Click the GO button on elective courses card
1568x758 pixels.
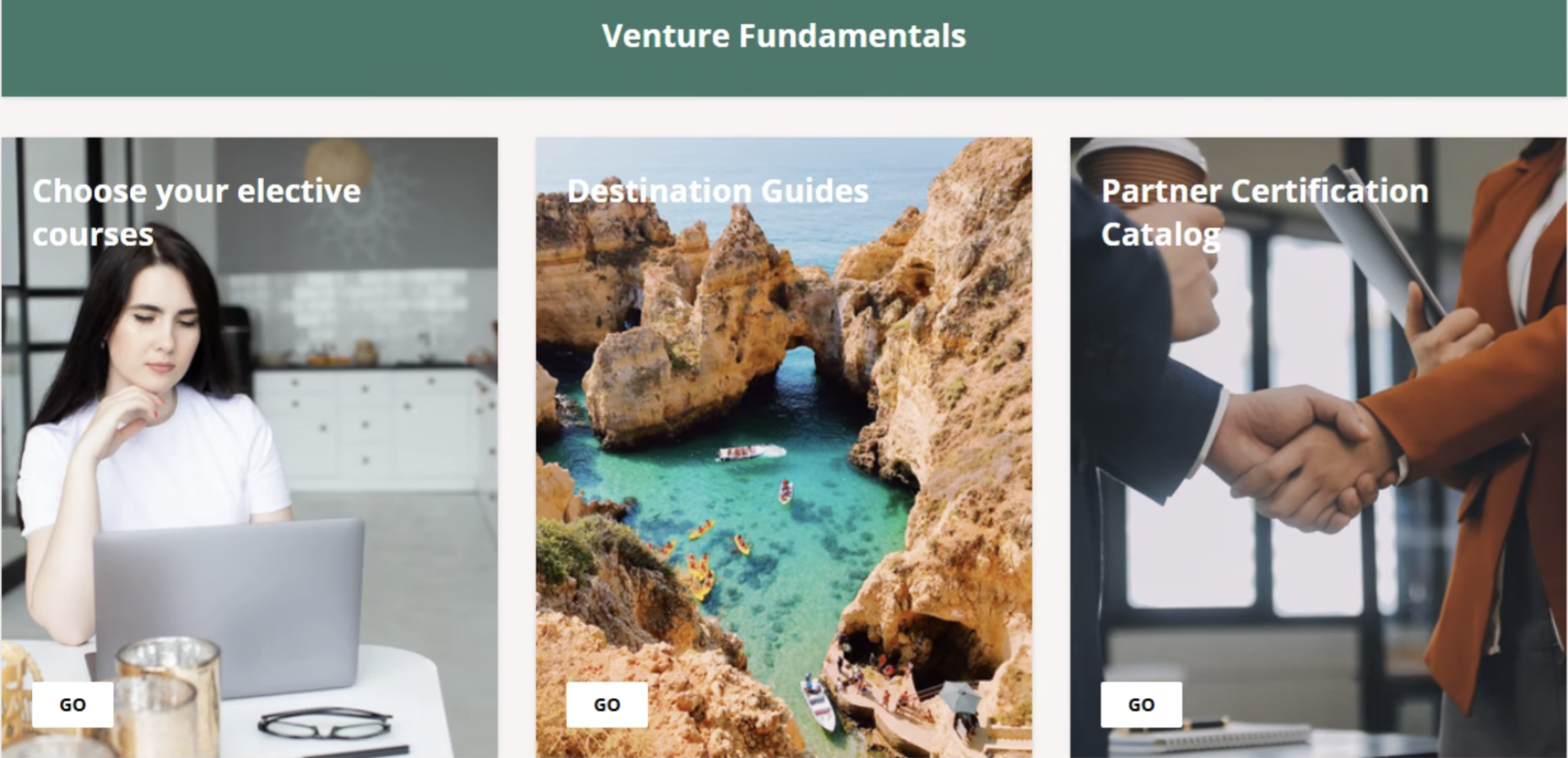tap(73, 705)
